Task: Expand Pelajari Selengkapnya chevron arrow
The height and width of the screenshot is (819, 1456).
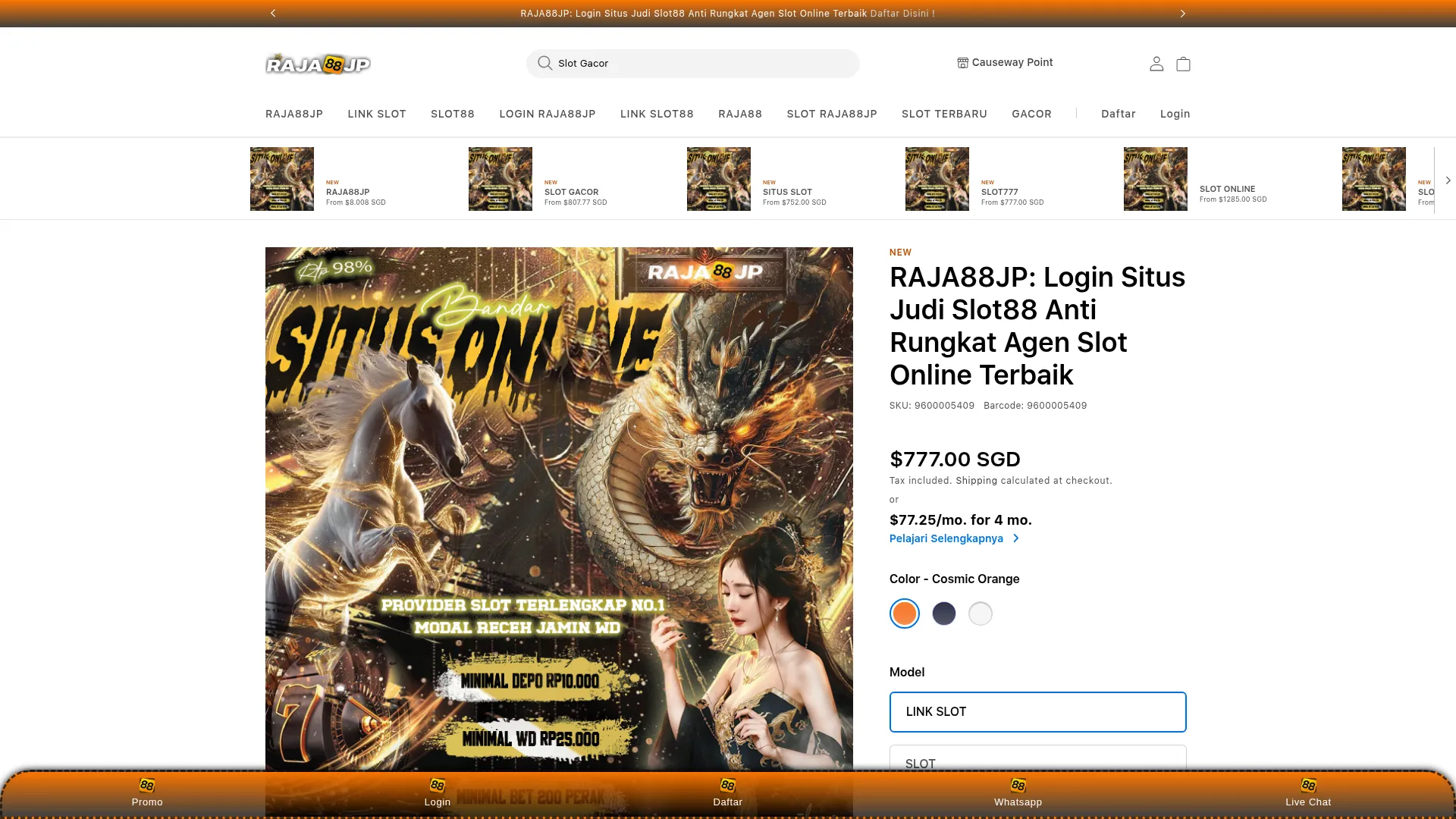Action: point(1016,538)
